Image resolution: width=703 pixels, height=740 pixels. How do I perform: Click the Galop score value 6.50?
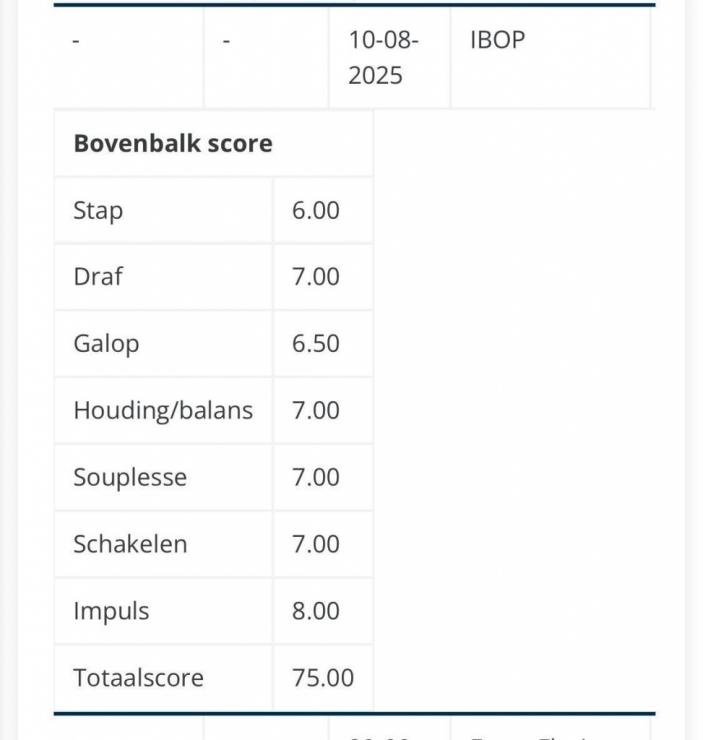[x=316, y=343]
